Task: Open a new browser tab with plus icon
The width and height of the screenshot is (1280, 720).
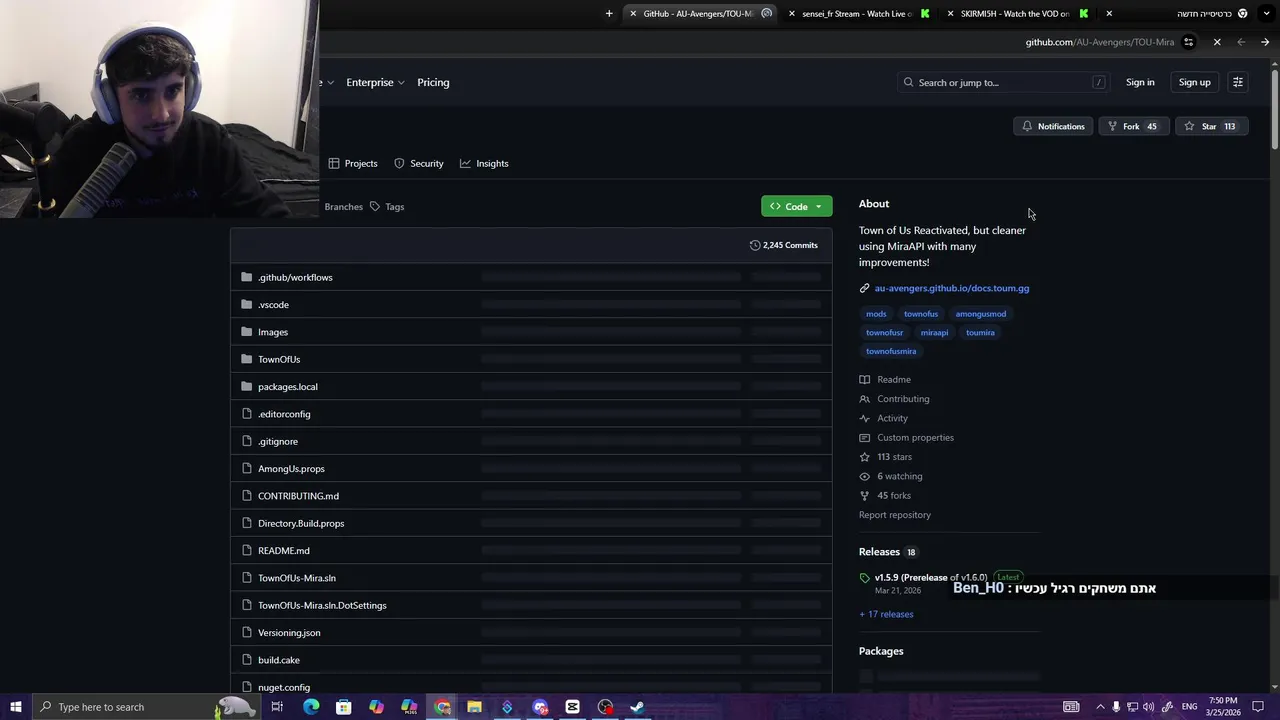Action: coord(609,14)
